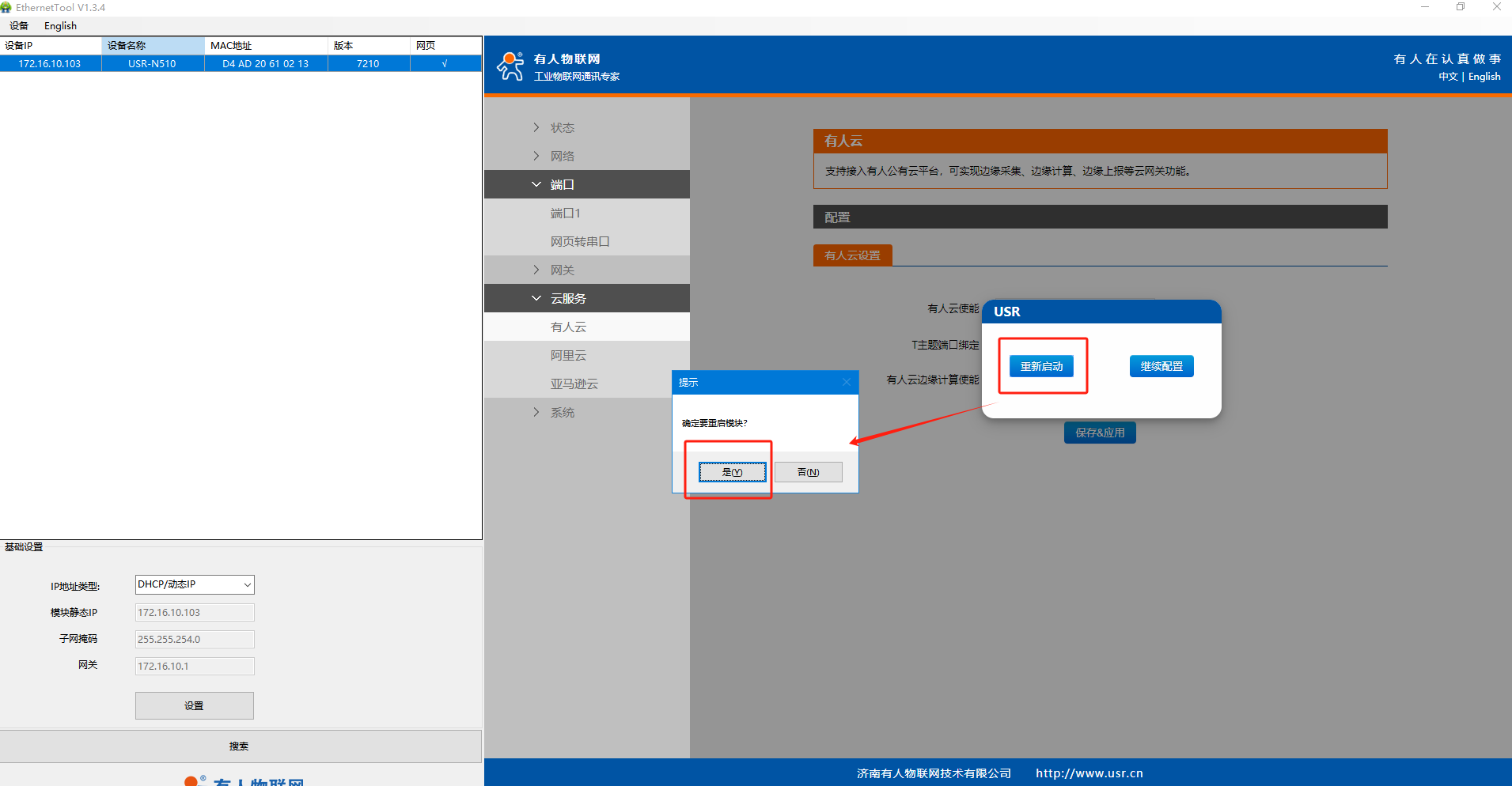Switch web page language to 中文
The width and height of the screenshot is (1512, 786).
point(1448,77)
